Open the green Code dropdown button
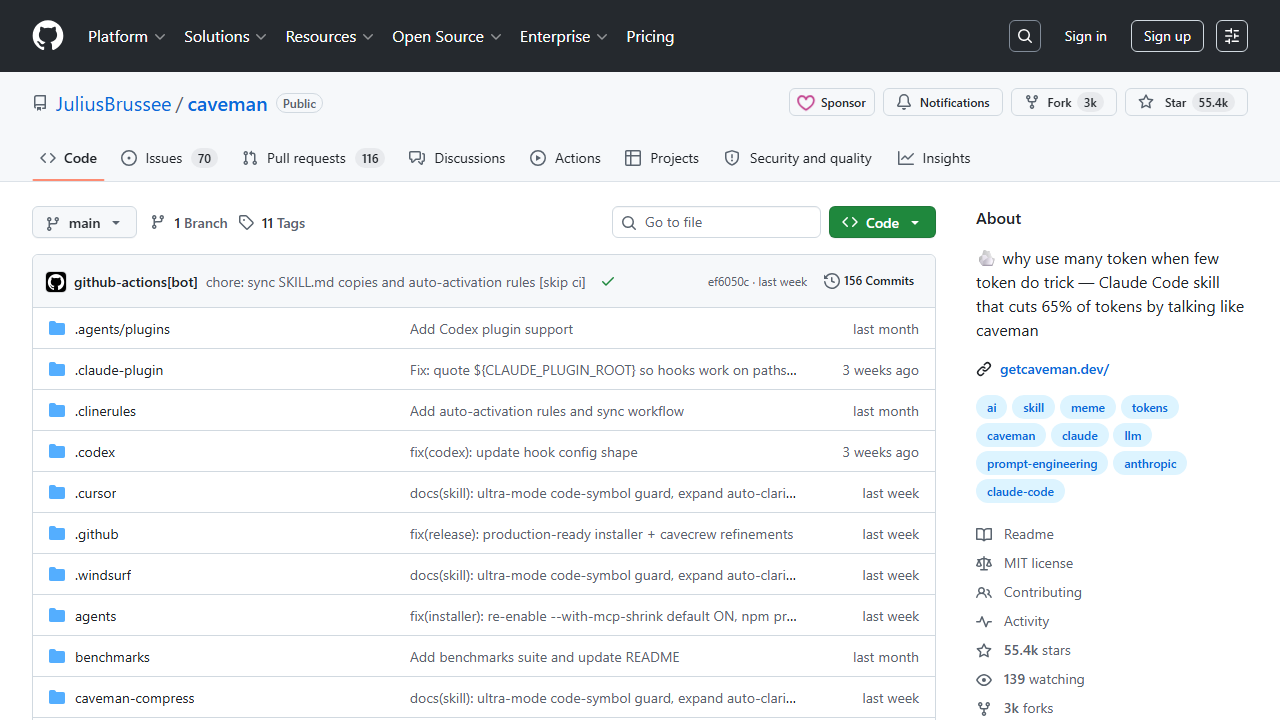 click(x=882, y=223)
